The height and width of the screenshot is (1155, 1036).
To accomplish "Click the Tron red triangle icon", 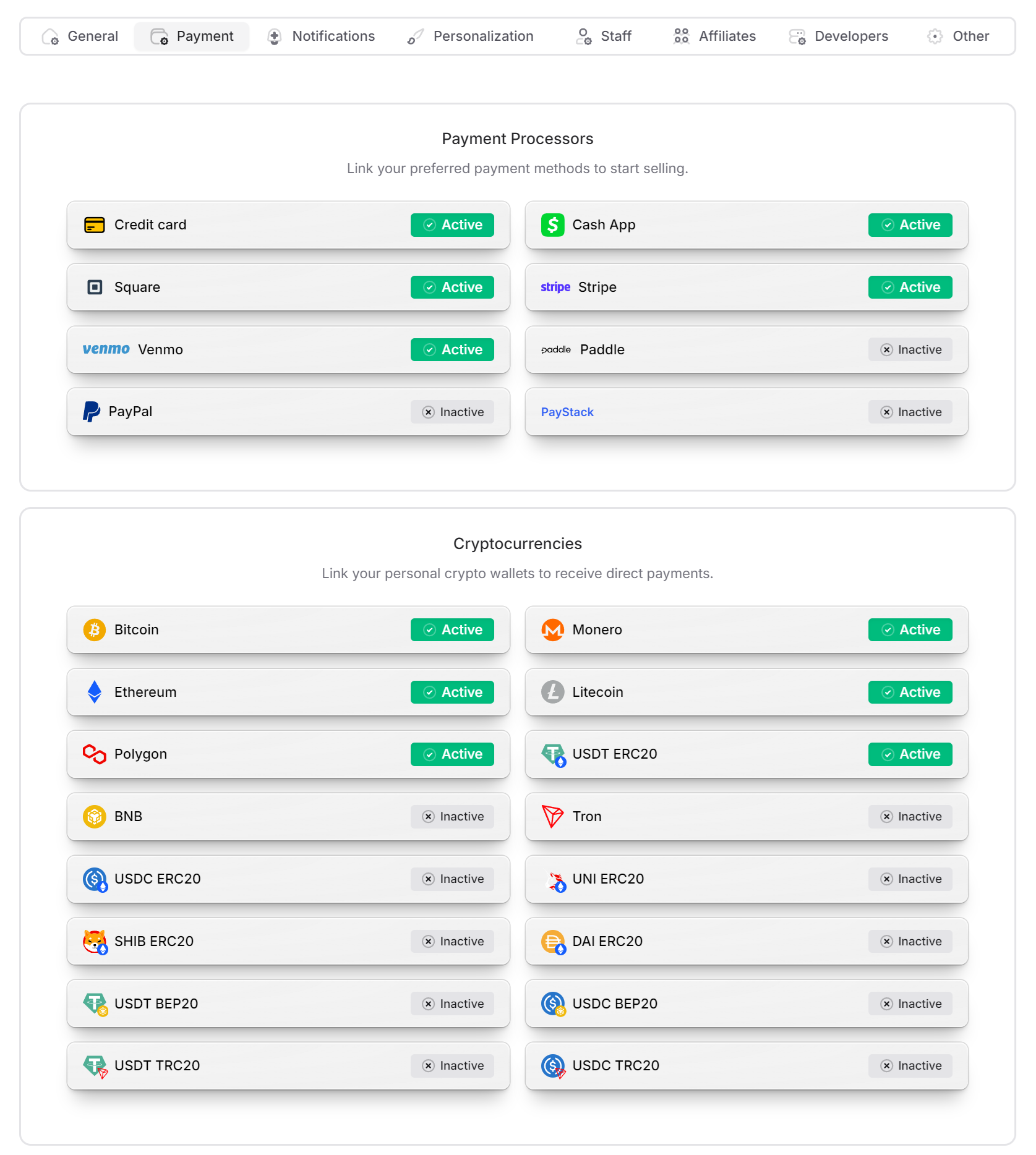I will [552, 816].
